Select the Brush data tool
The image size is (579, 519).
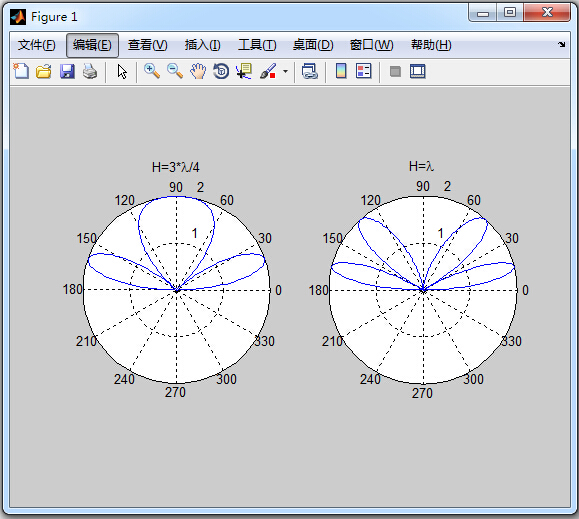tap(268, 71)
